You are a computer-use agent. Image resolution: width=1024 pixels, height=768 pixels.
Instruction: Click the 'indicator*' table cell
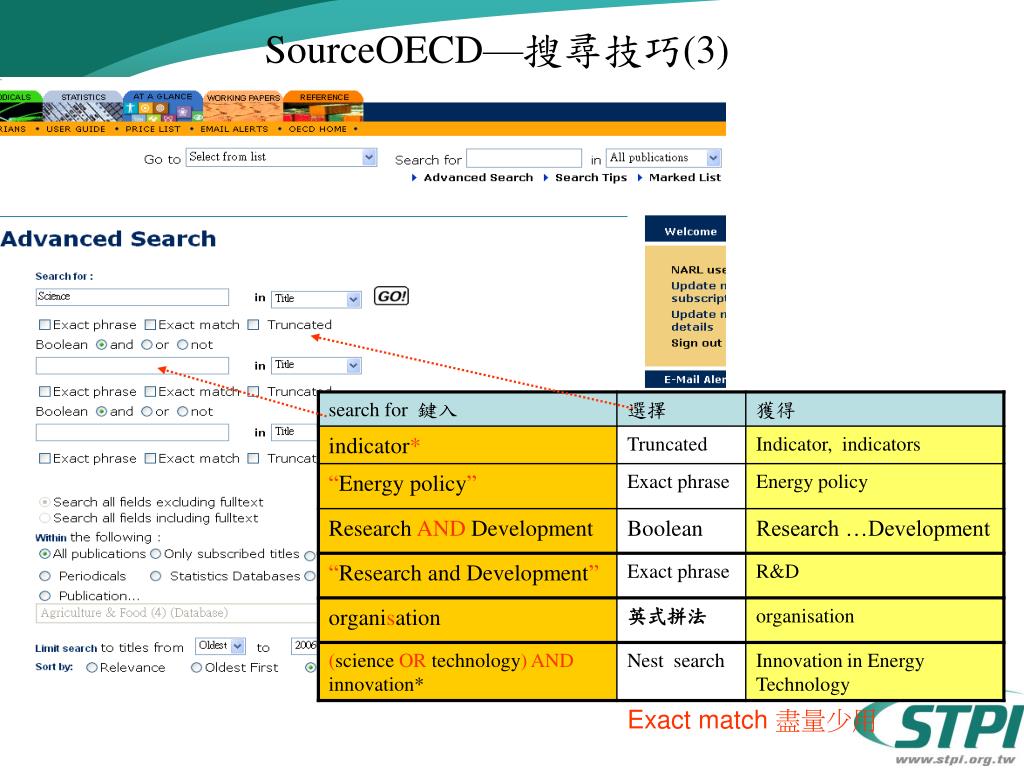468,446
